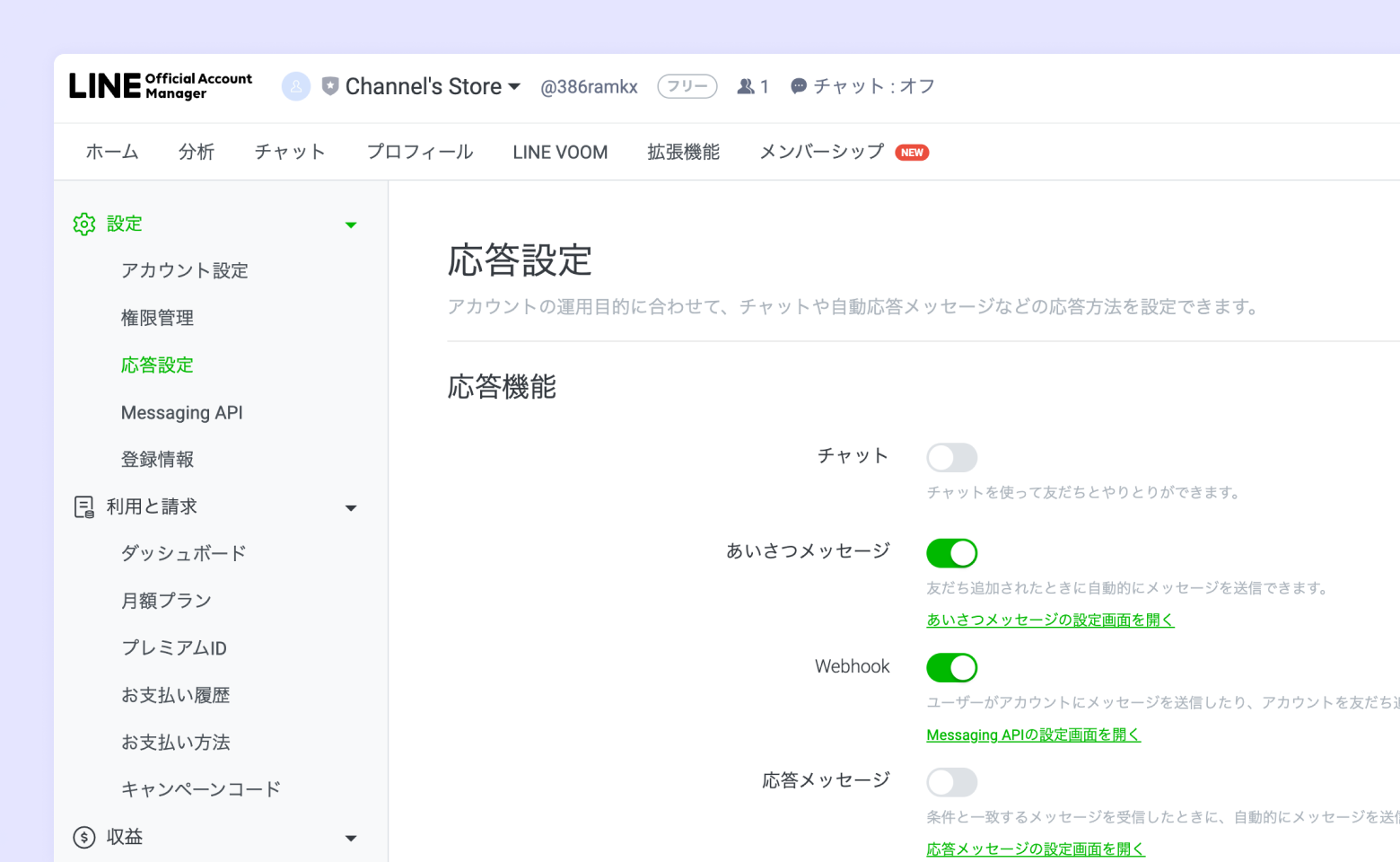Click the 利用と請求 section title

(x=152, y=506)
